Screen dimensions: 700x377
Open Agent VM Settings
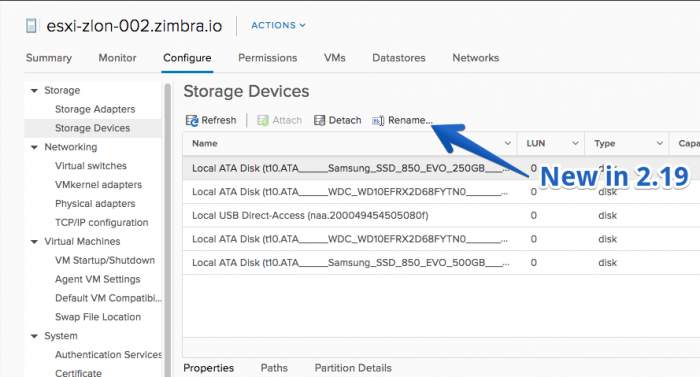(x=98, y=279)
